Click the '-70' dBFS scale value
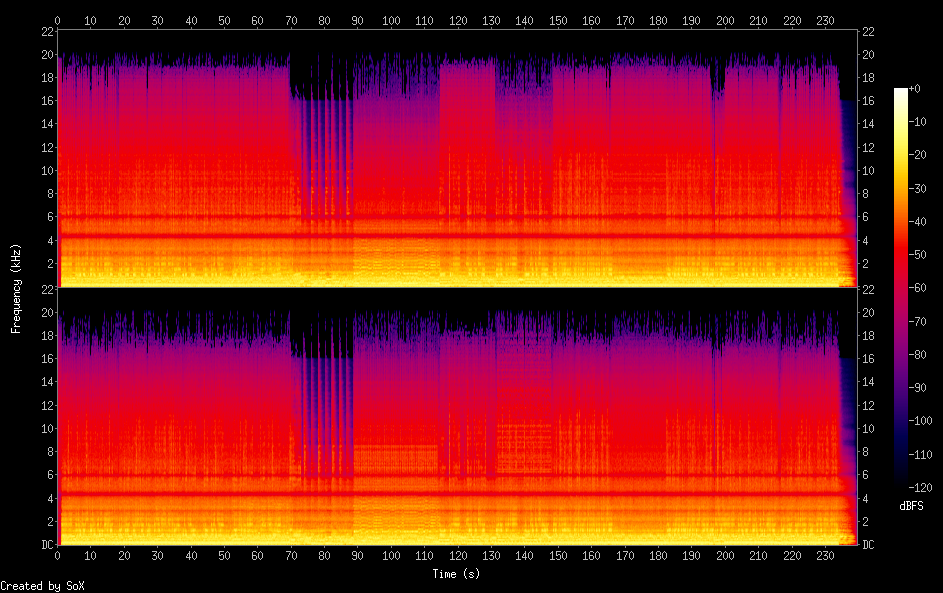This screenshot has width=943, height=593. (x=918, y=321)
